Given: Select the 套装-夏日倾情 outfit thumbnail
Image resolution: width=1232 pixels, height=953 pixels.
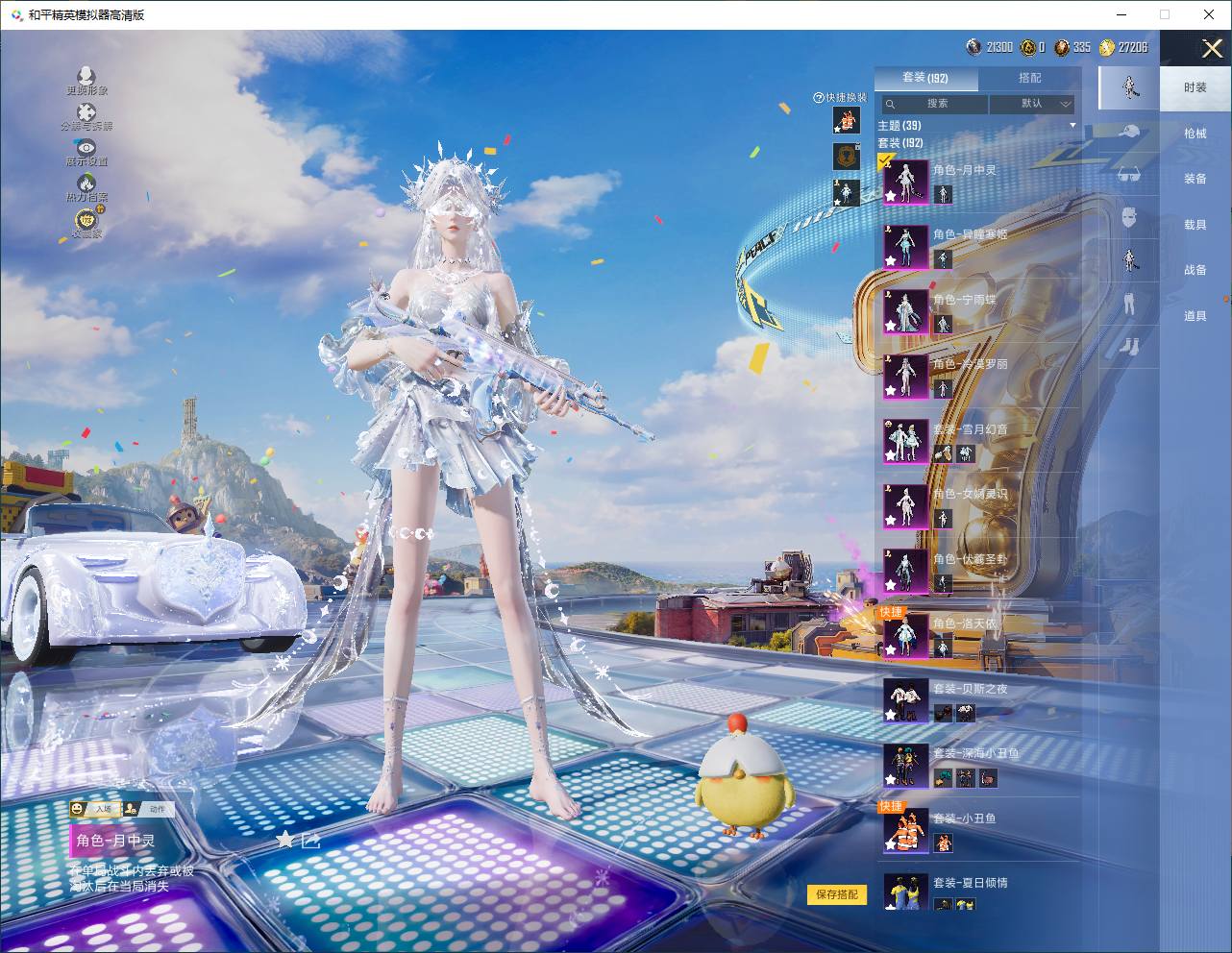Looking at the screenshot, I should tap(905, 893).
